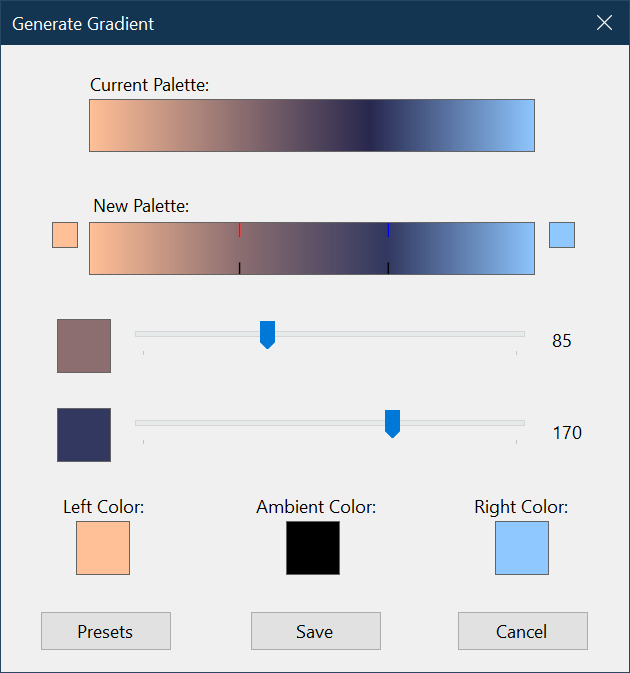
Task: Select the red marker on the New Palette bar
Action: coord(240,231)
